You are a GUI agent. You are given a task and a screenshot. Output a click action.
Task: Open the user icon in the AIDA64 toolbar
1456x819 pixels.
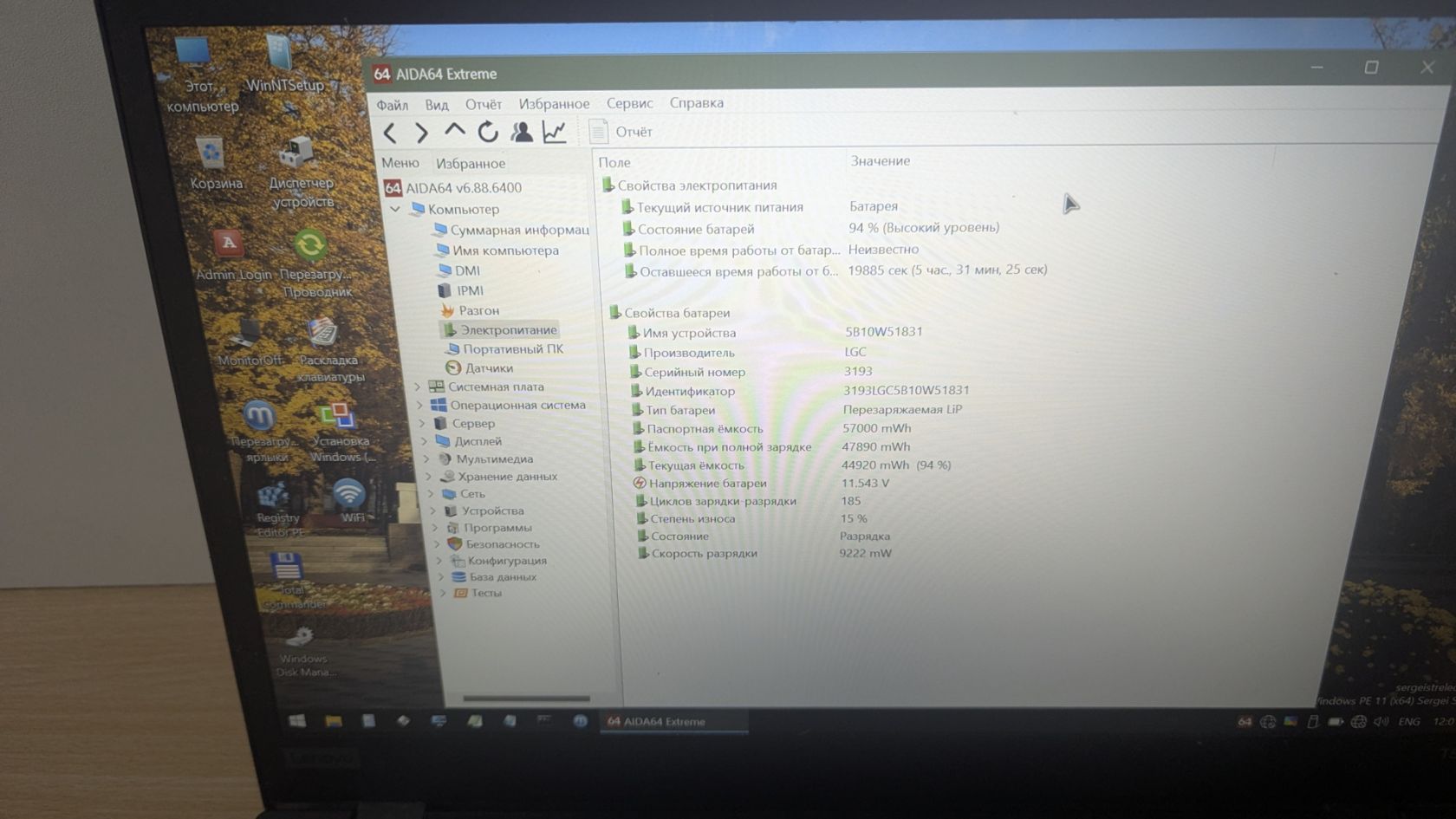pyautogui.click(x=521, y=132)
